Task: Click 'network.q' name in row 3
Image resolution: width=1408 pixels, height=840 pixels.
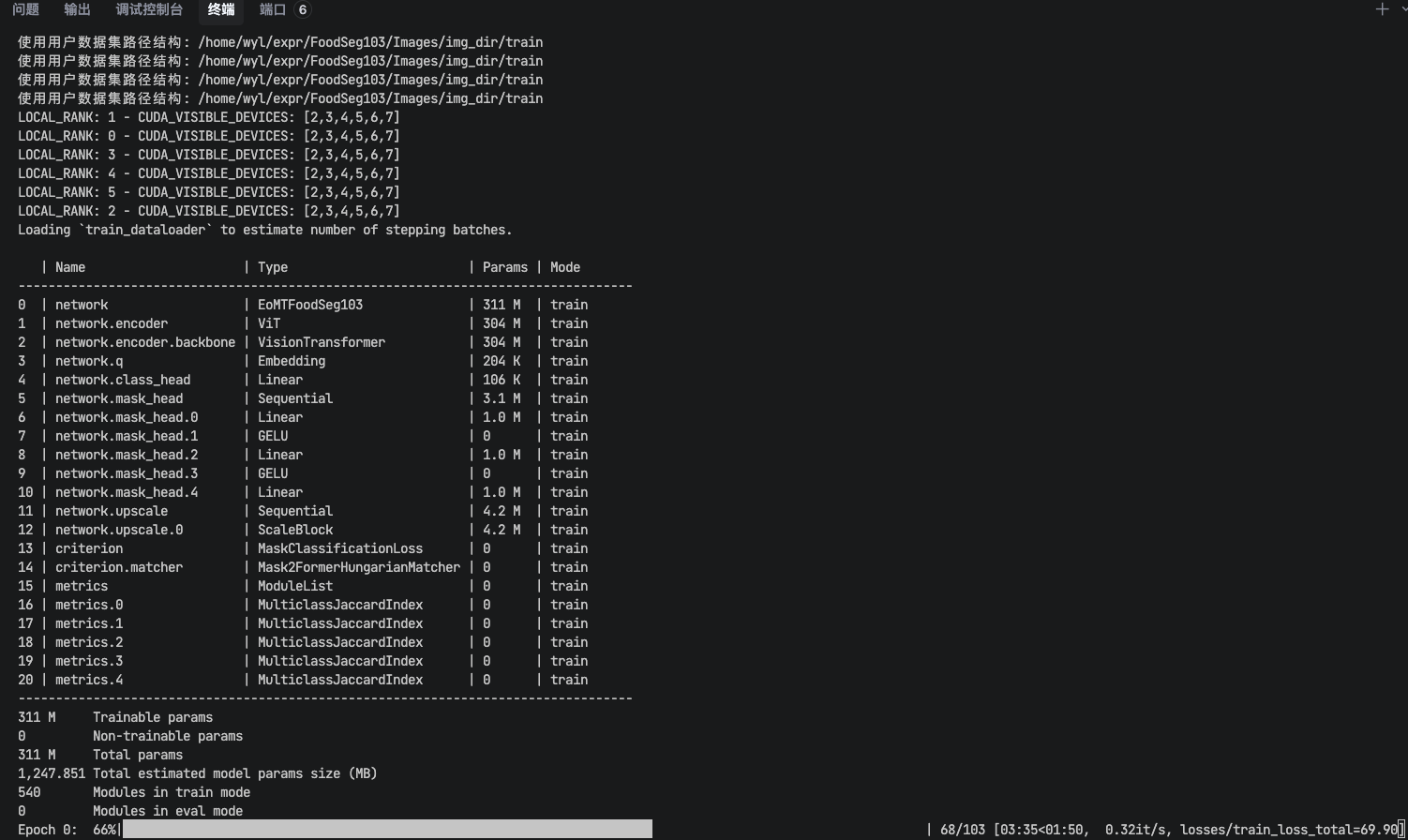Action: (x=89, y=361)
